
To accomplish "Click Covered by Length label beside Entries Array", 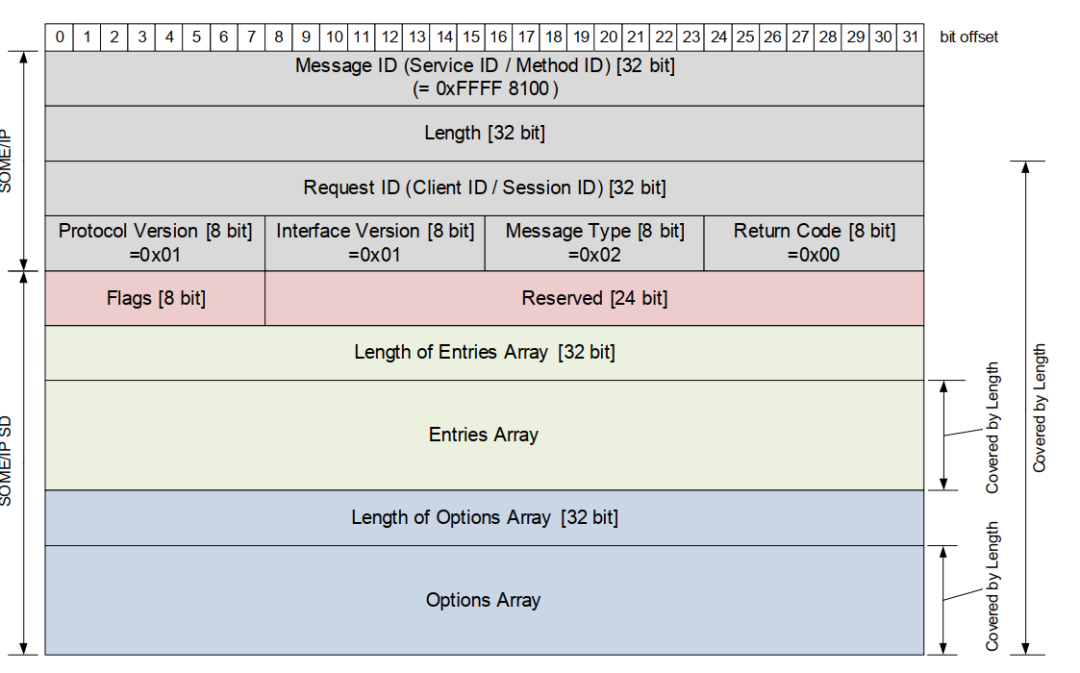I will tap(992, 428).
